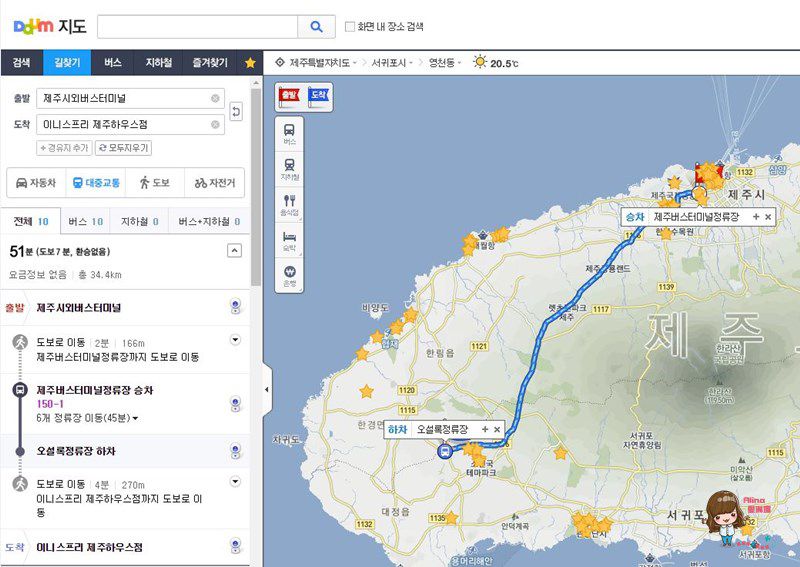Click the red 출발 flag marker tool
800x567 pixels.
coord(289,96)
